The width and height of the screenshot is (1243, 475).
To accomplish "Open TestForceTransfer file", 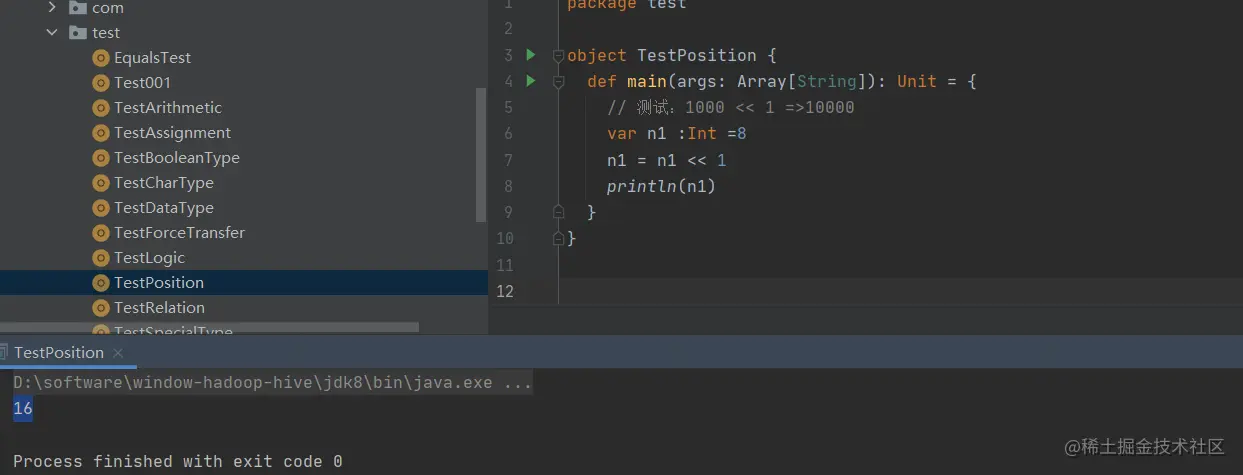I will point(179,233).
